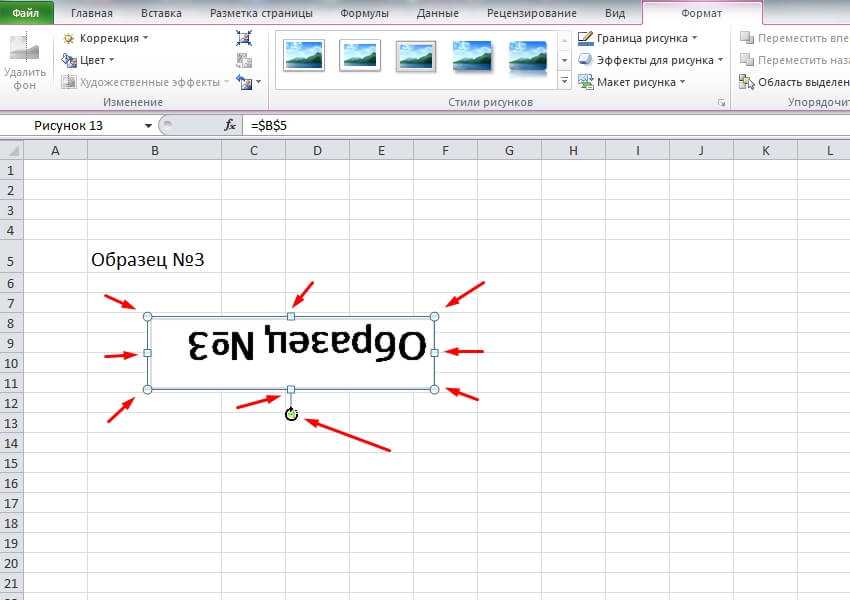Click the formula bar containing =$B$5
850x600 pixels.
click(x=546, y=126)
